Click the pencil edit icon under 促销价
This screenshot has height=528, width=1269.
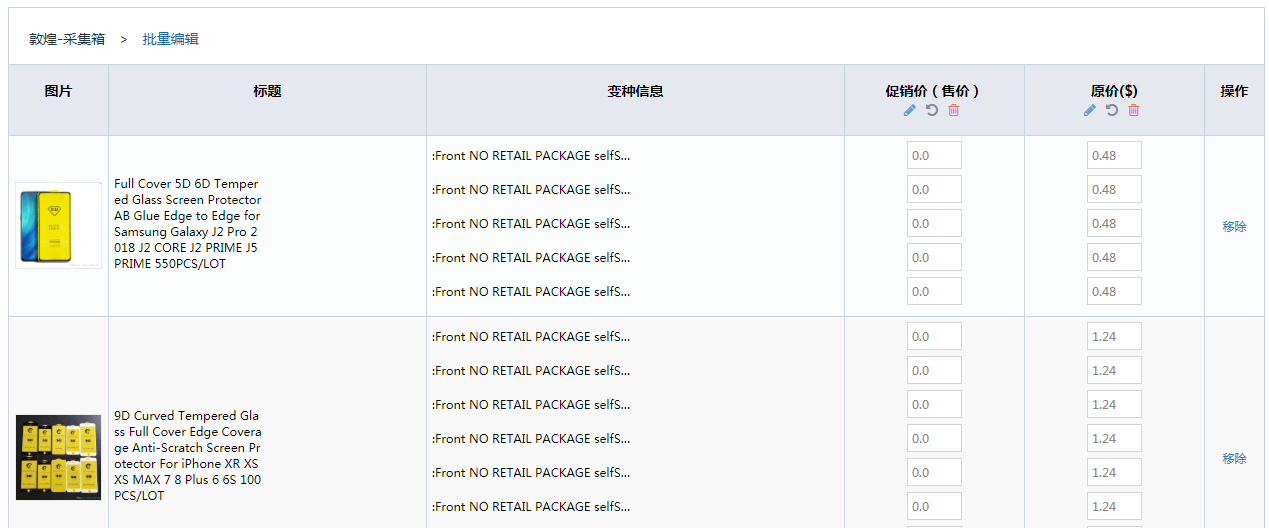pyautogui.click(x=910, y=110)
